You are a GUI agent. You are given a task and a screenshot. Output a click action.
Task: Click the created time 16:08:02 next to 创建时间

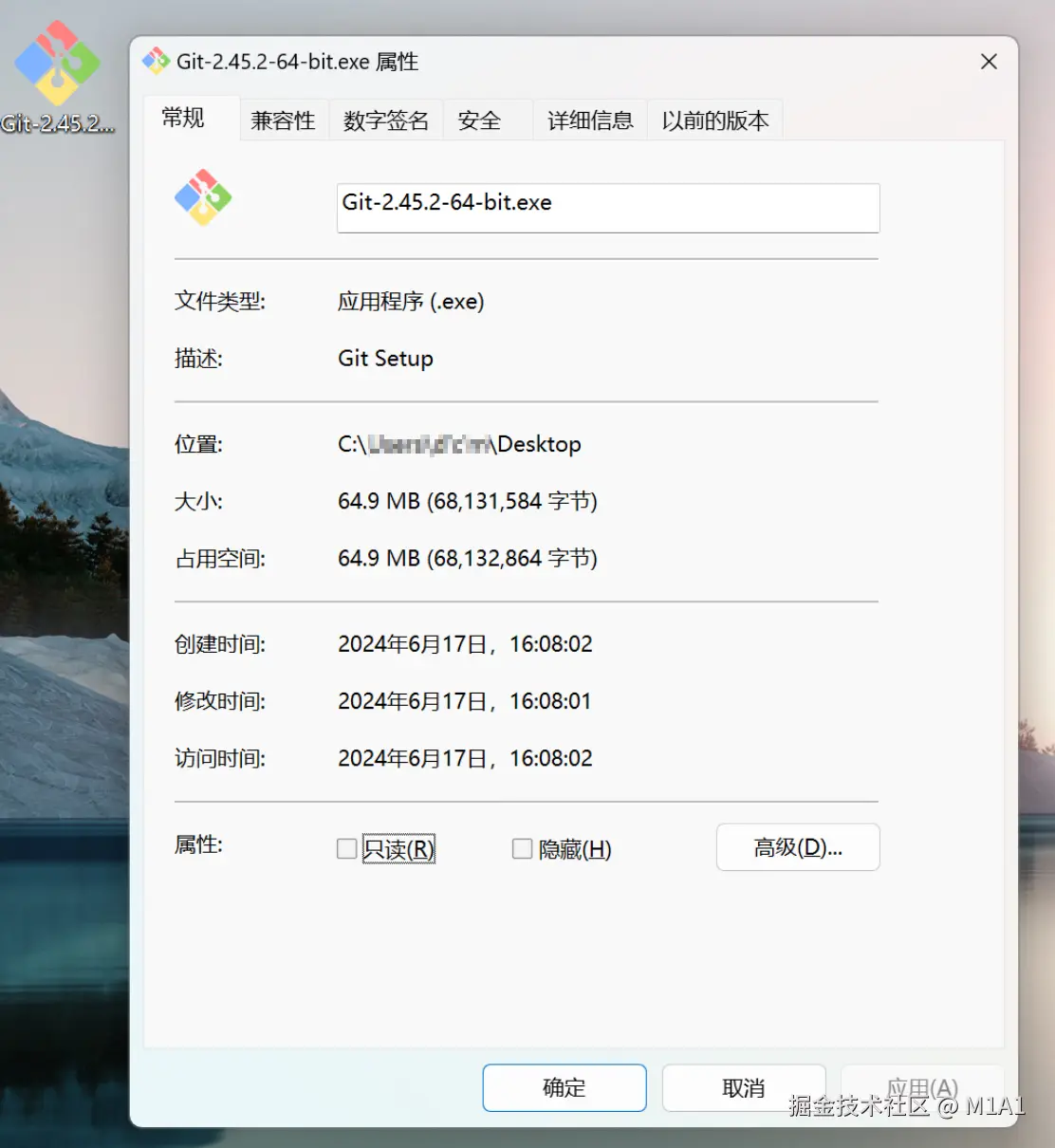(x=465, y=644)
